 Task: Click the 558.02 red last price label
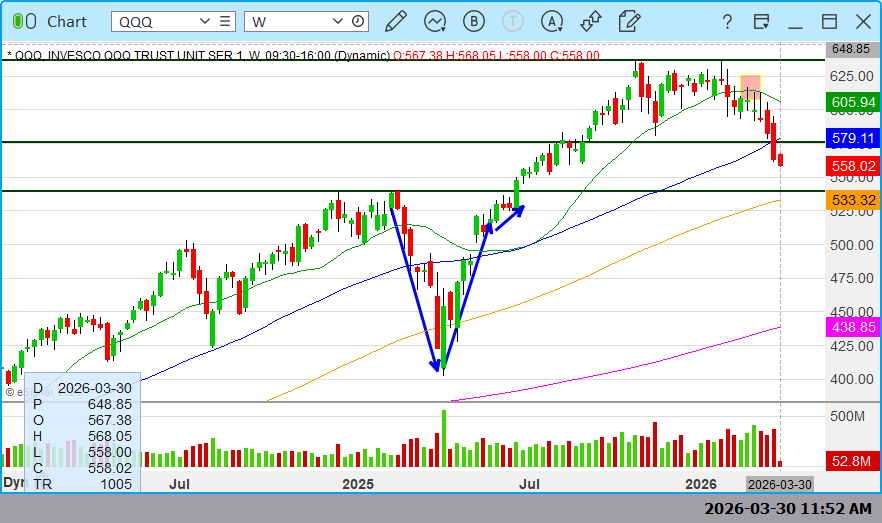[x=853, y=166]
